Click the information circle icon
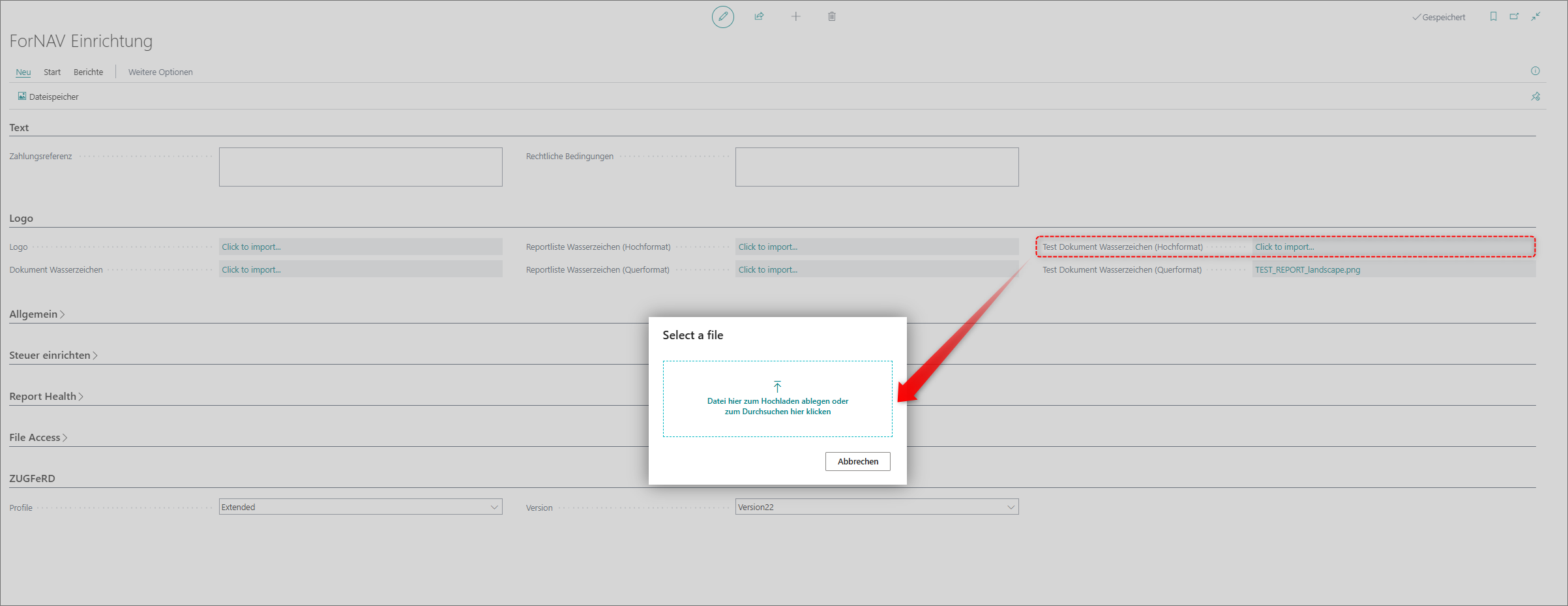 1535,71
